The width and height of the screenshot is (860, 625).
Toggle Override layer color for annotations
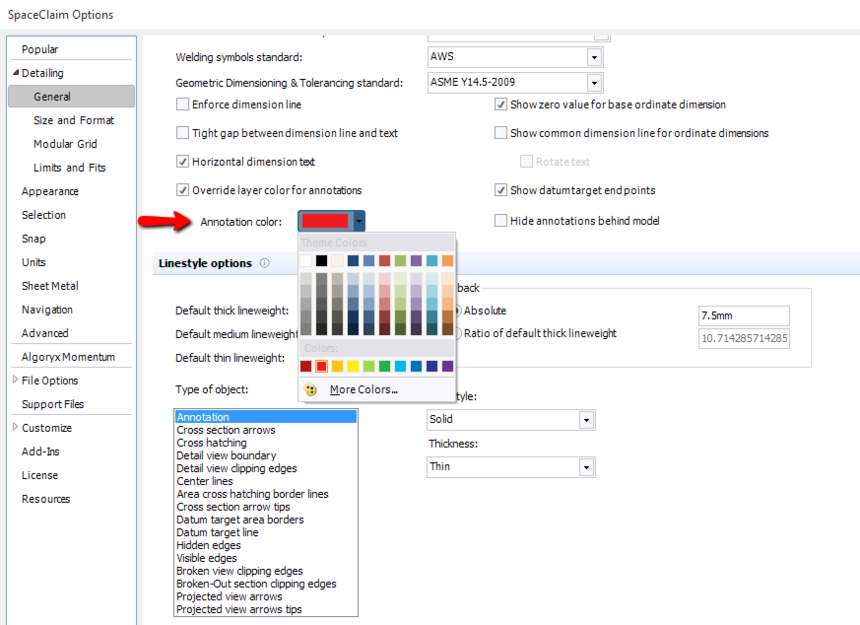[x=183, y=190]
